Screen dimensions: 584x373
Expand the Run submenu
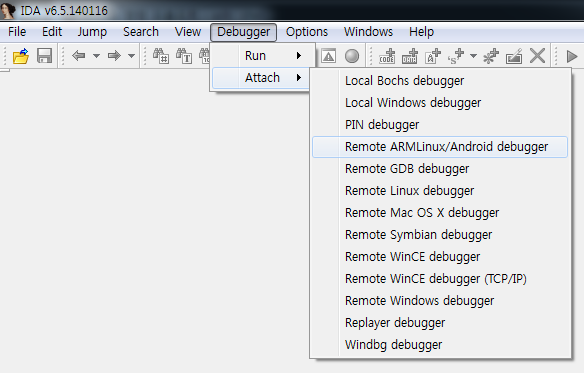[x=262, y=56]
